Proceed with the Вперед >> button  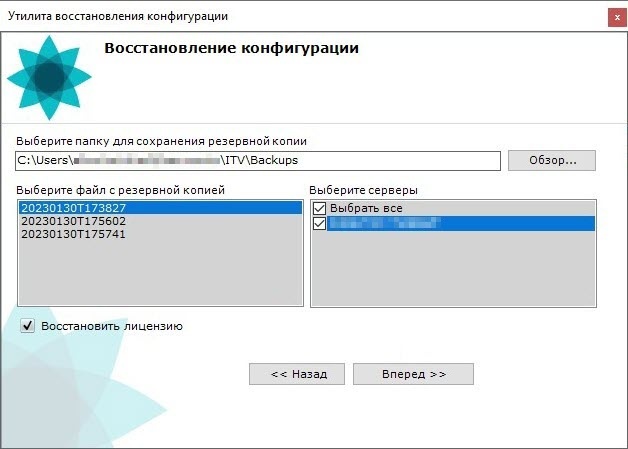point(413,374)
